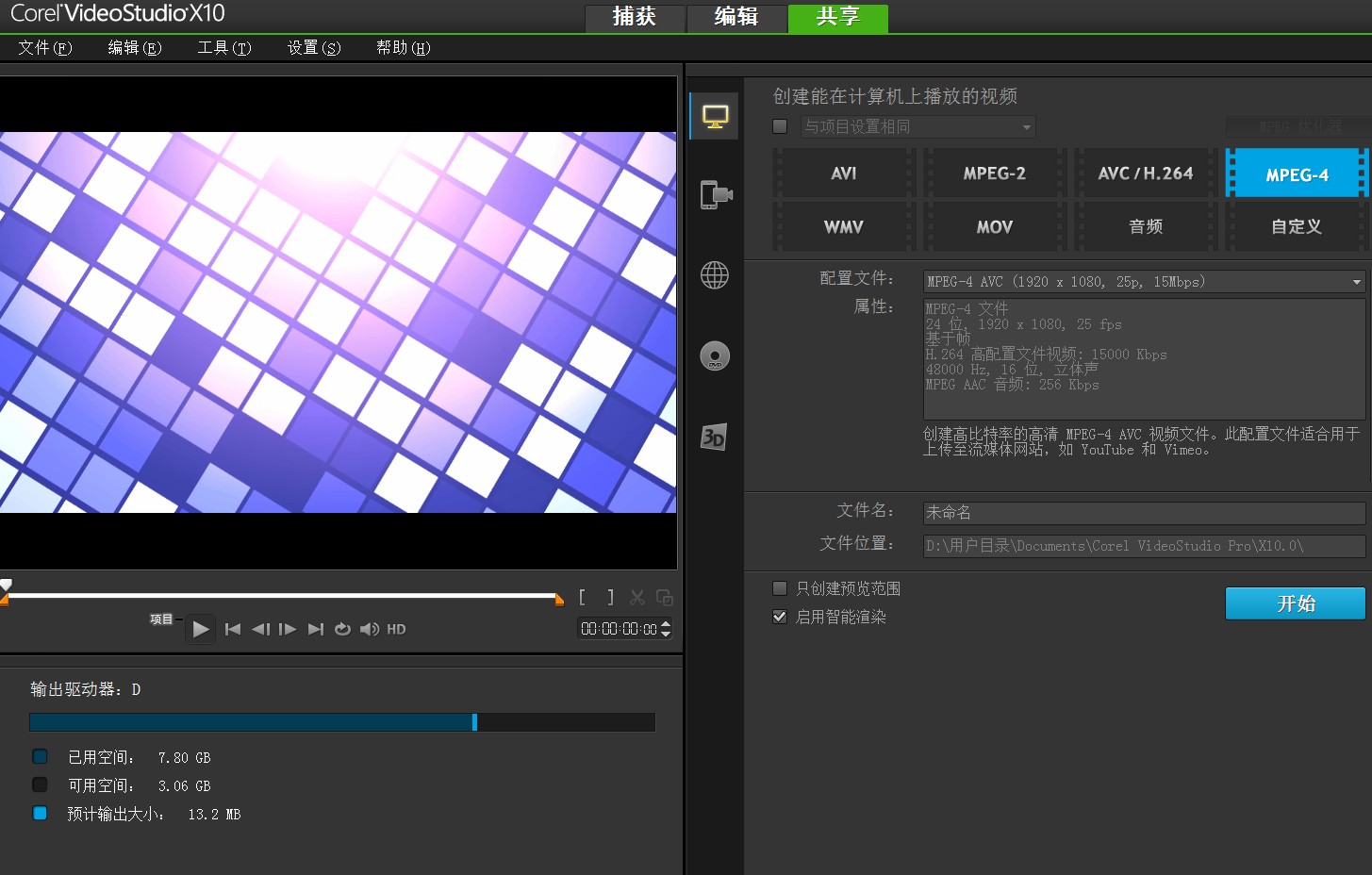Toggle repeat playback loop icon

(342, 629)
